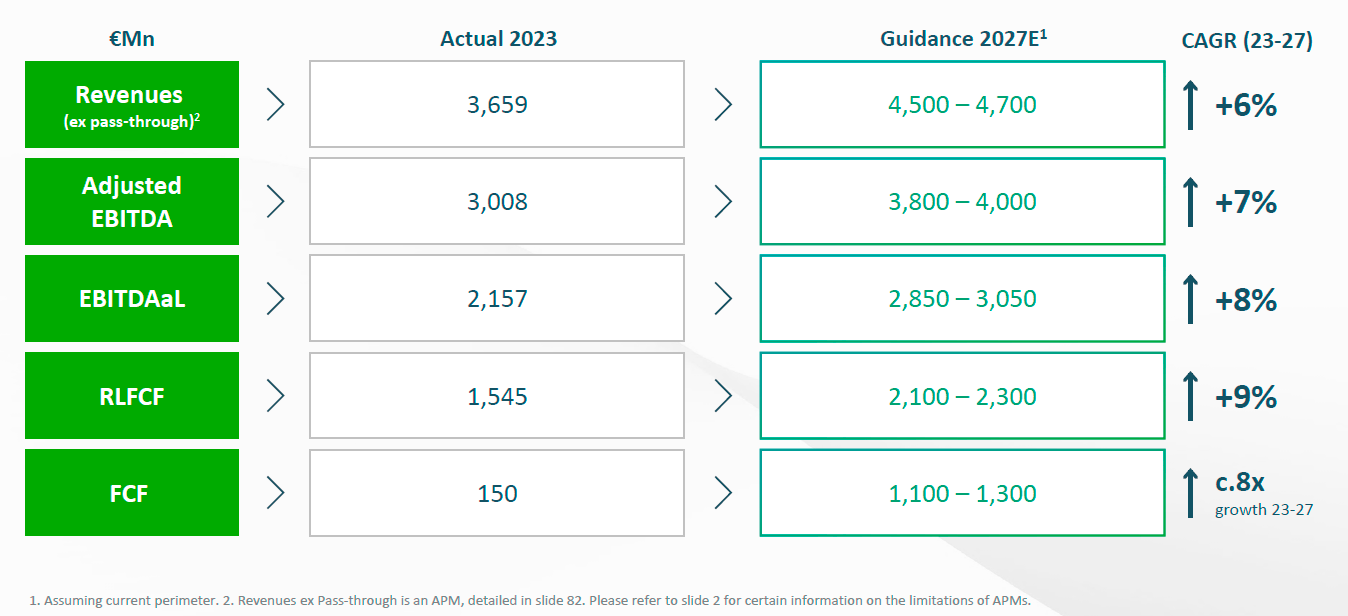This screenshot has height=616, width=1348.
Task: Click the 2,850 – 3,050 guidance box
Action: (x=962, y=299)
